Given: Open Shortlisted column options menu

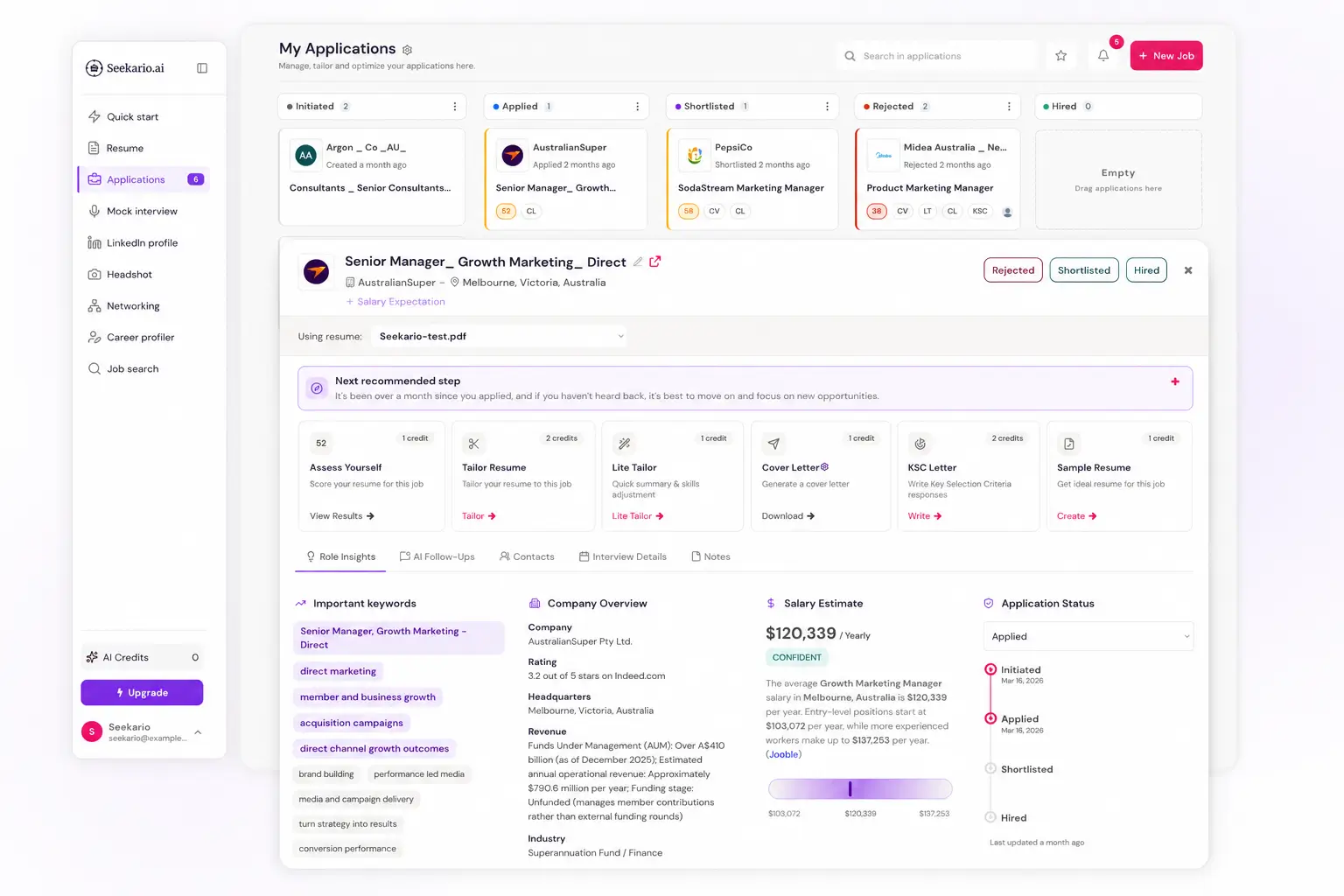Looking at the screenshot, I should [827, 107].
